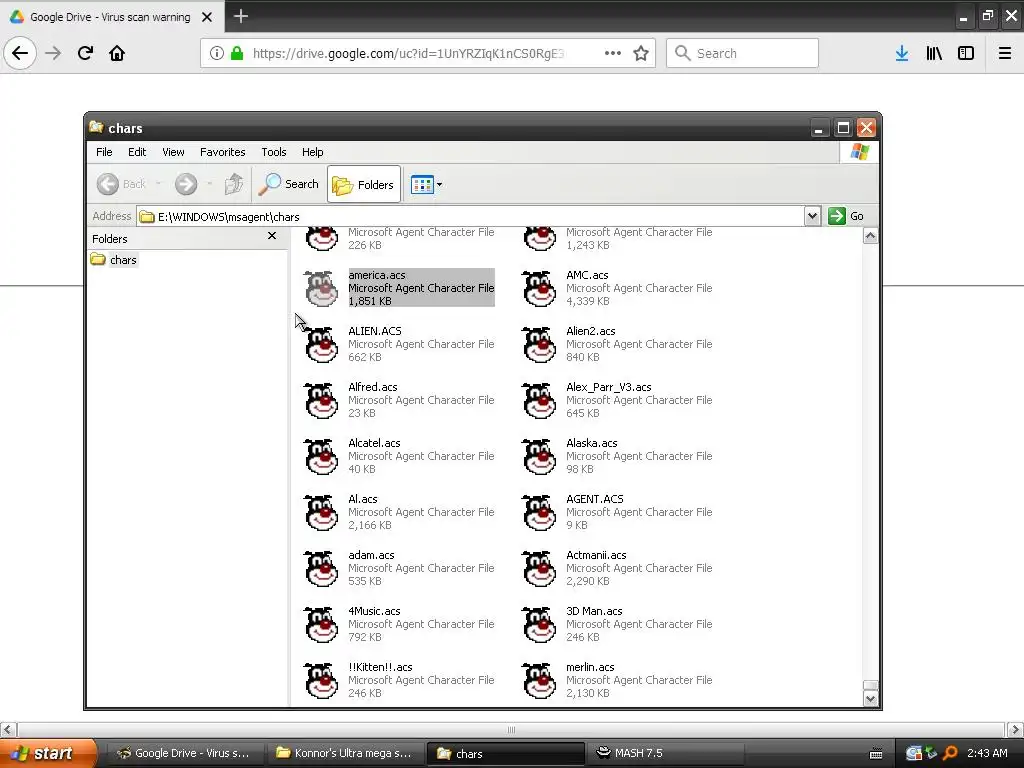The height and width of the screenshot is (768, 1024).
Task: Open the Tools menu
Action: 274,152
